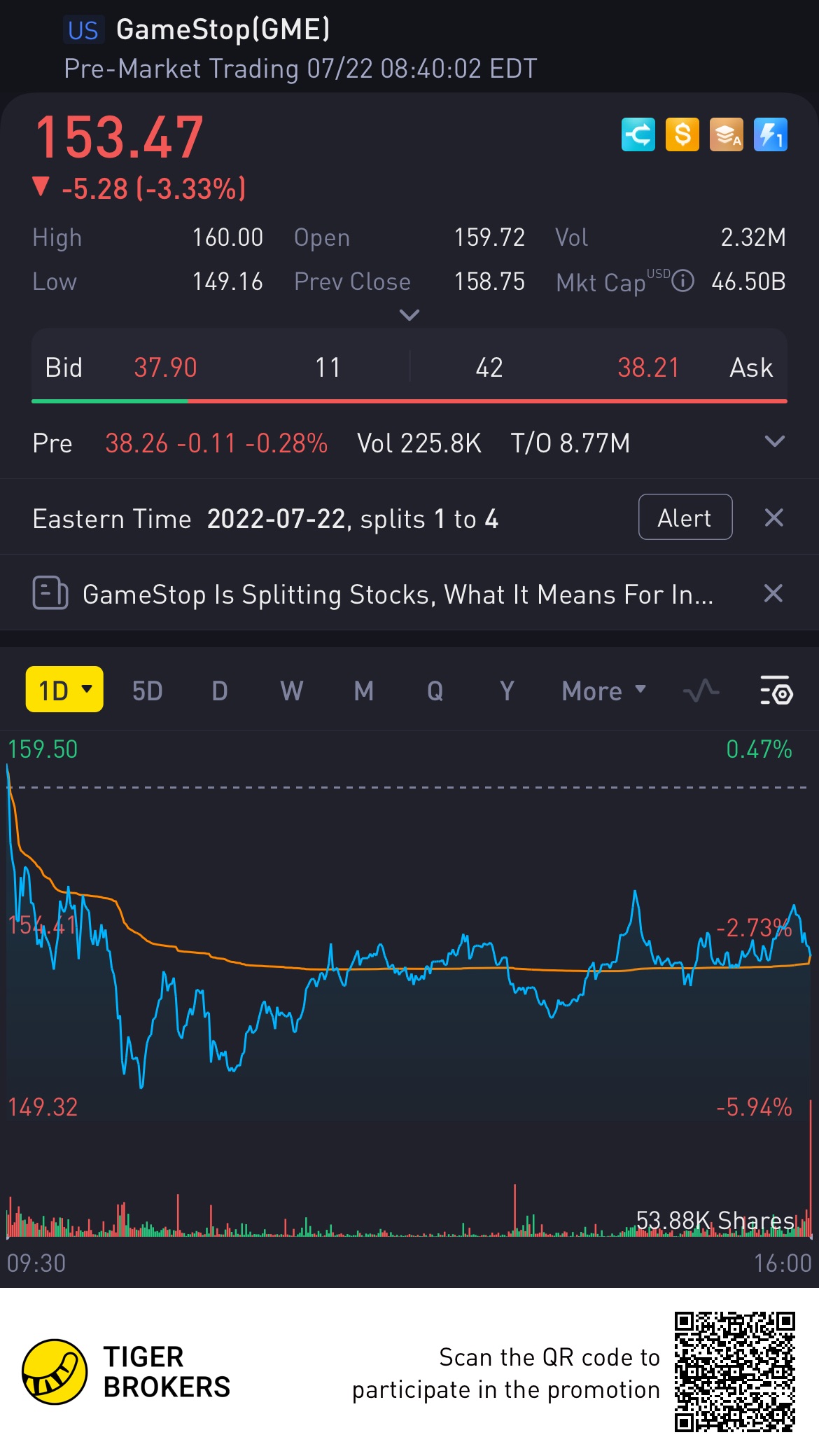The height and width of the screenshot is (1456, 819).
Task: Tap the Tiger Brokers logo
Action: coord(126,1372)
